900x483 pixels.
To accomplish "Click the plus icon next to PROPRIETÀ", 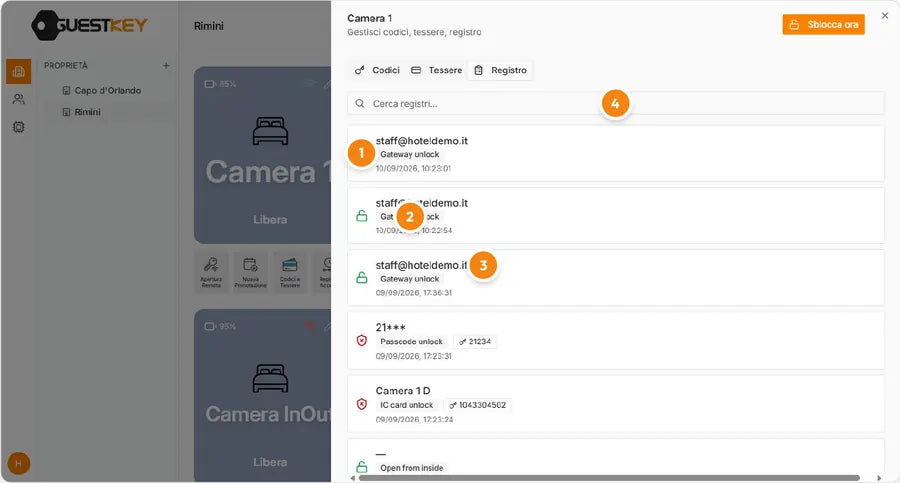I will click(166, 65).
